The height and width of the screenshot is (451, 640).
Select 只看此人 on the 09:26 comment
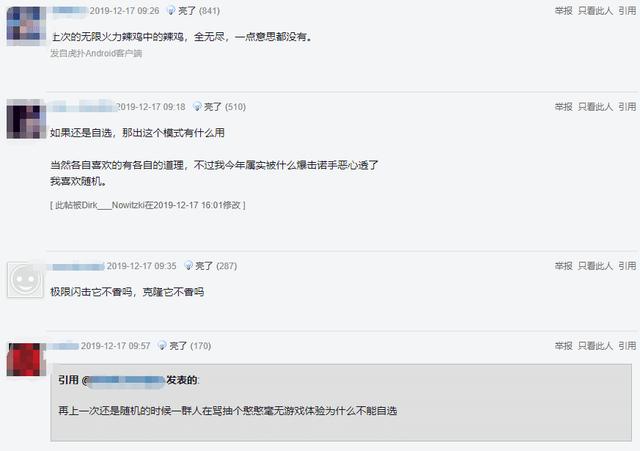(595, 11)
